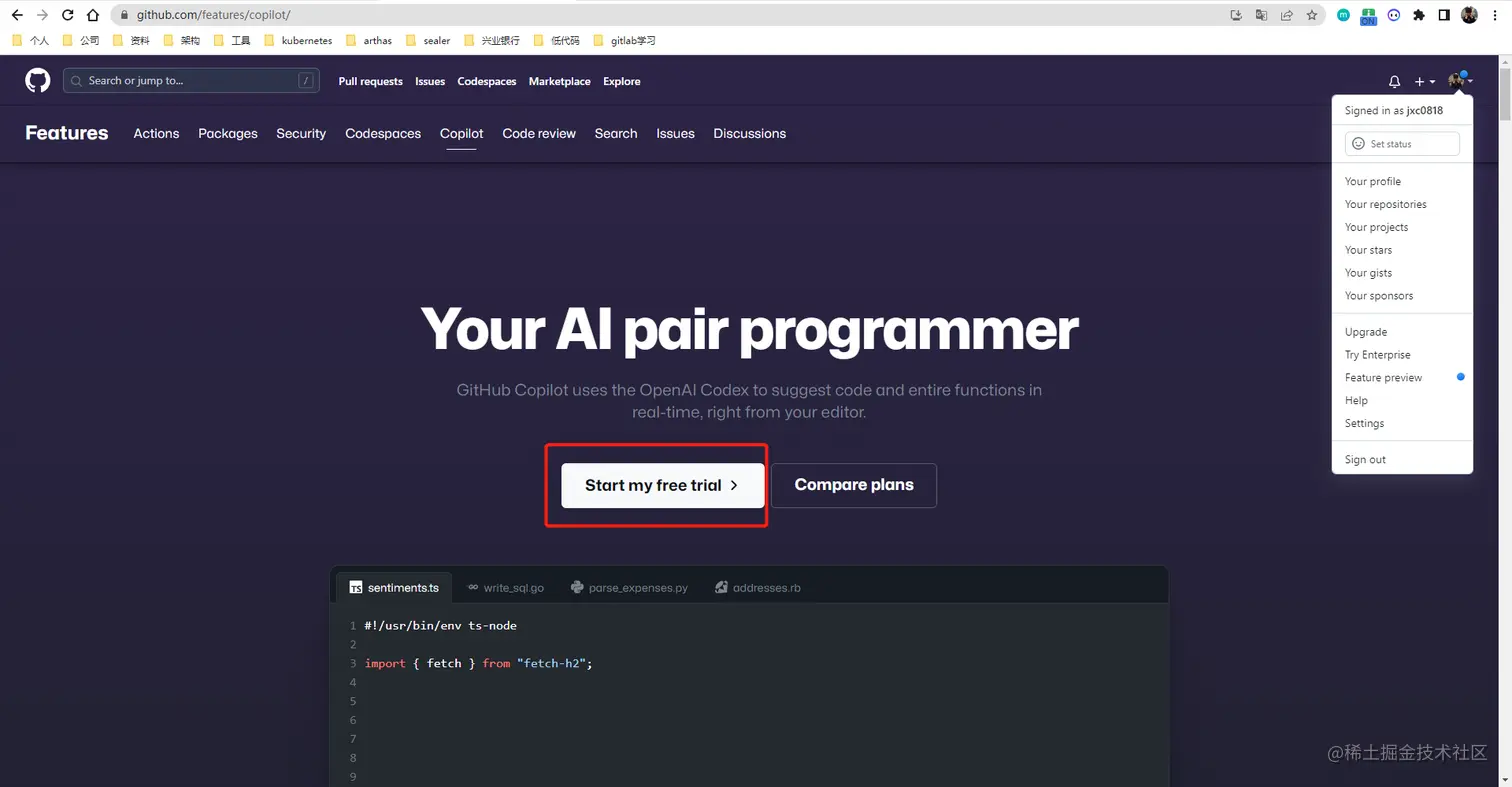
Task: Click the share page icon
Action: click(x=1287, y=15)
